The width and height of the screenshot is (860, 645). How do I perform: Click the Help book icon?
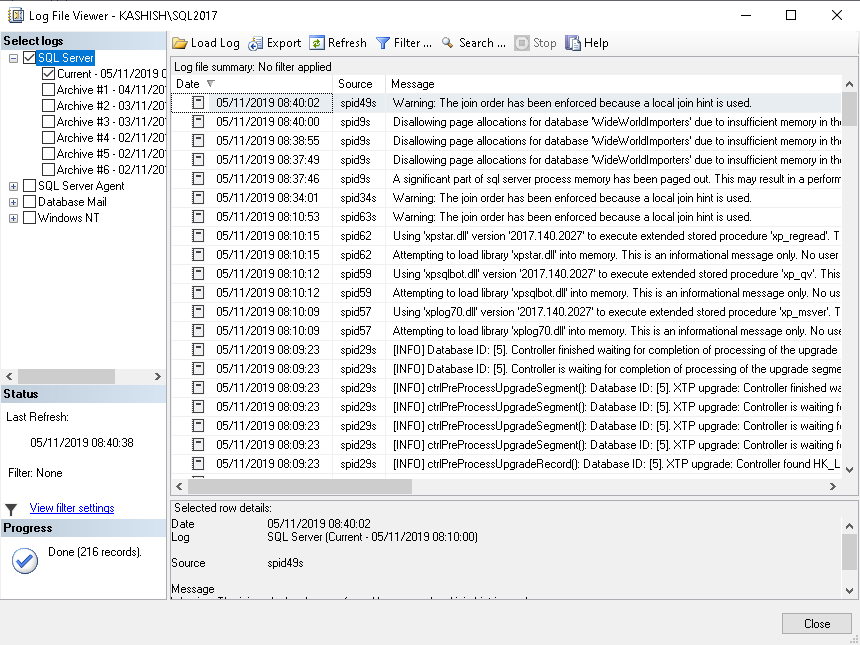coord(573,43)
